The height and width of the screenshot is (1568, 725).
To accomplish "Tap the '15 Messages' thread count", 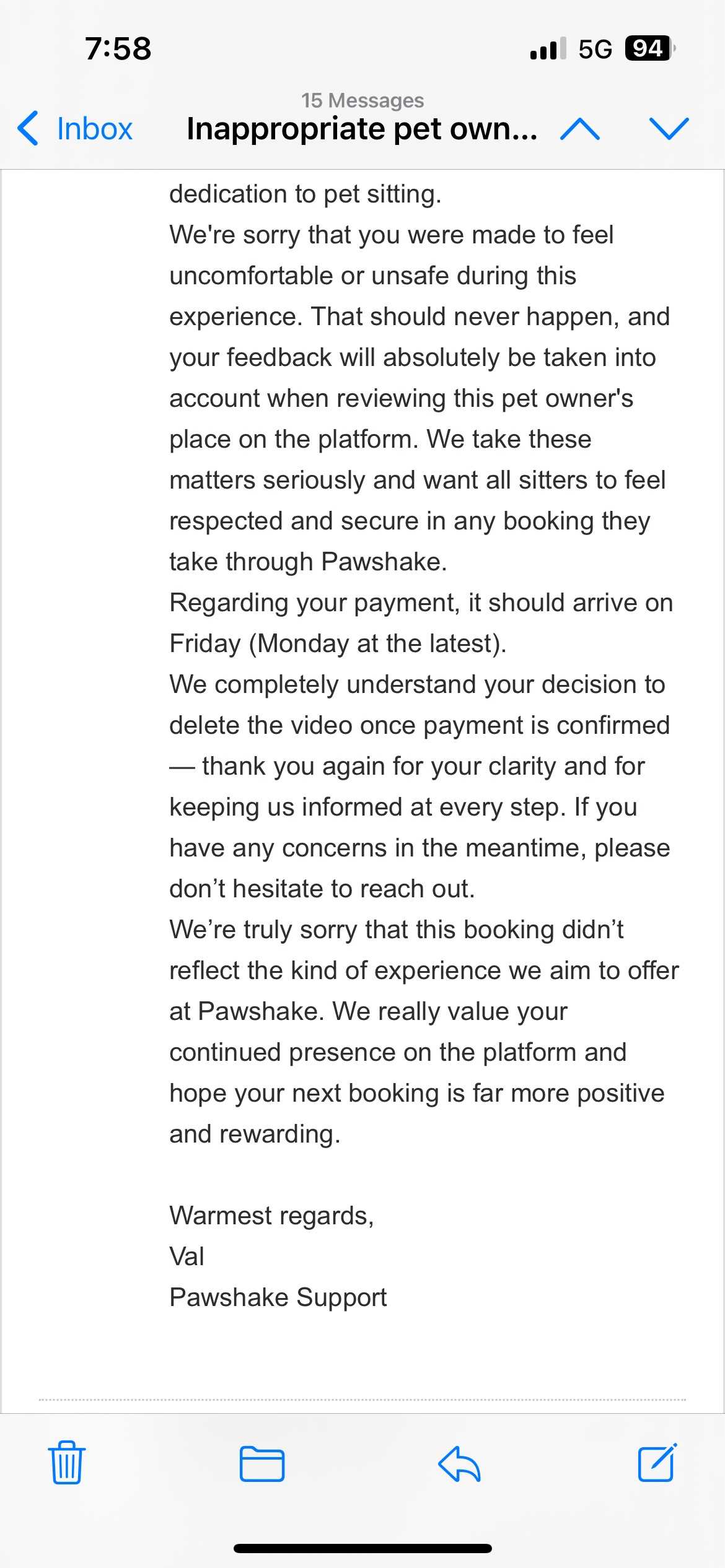I will click(x=362, y=100).
